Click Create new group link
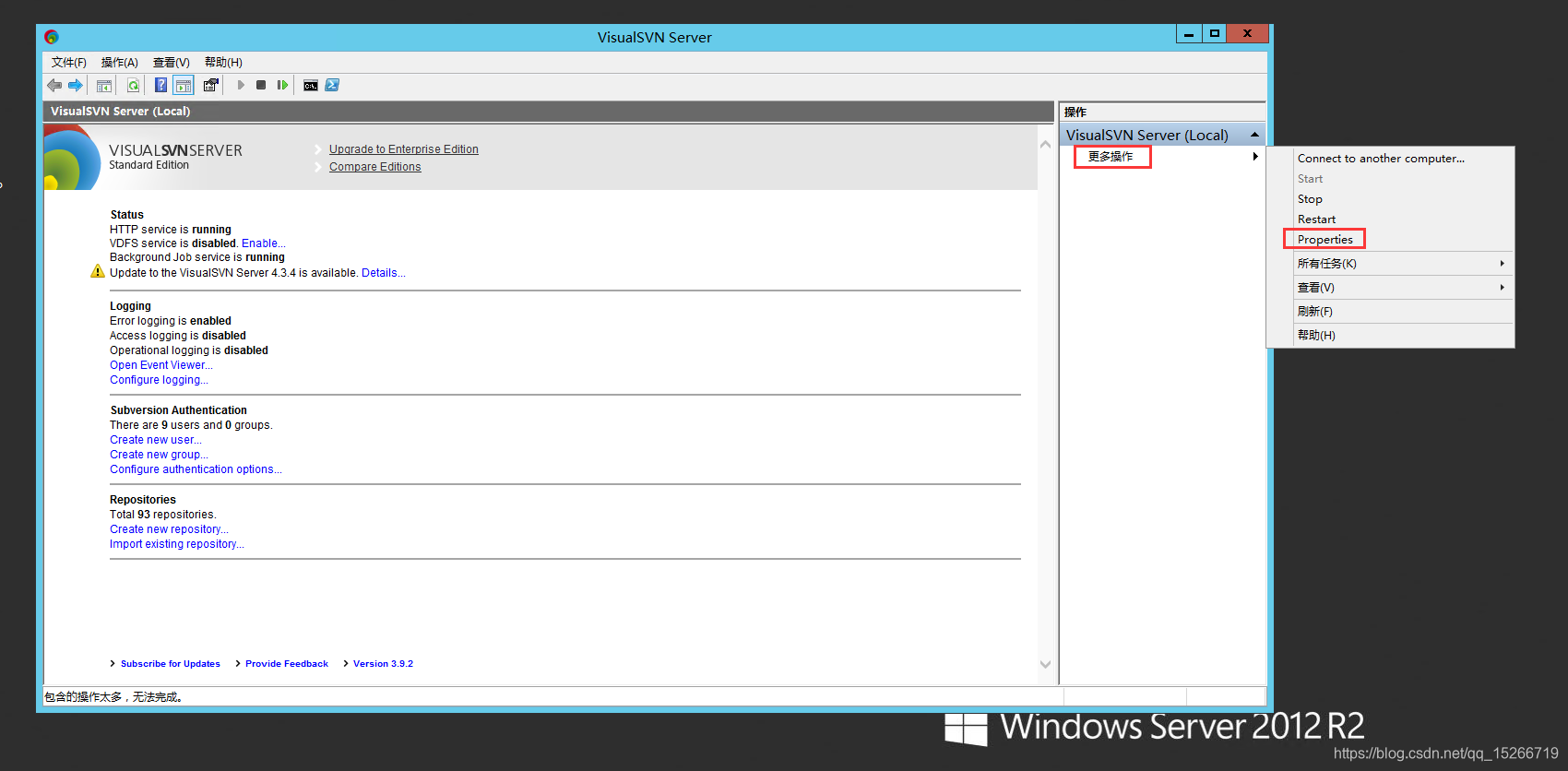The image size is (1568, 771). (x=159, y=455)
